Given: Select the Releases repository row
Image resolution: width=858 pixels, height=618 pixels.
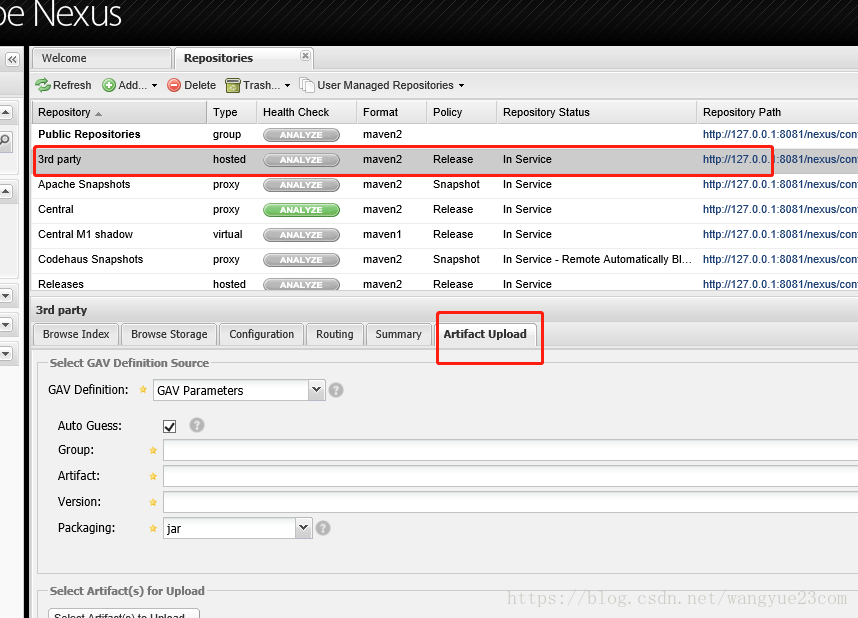Looking at the screenshot, I should coord(444,284).
